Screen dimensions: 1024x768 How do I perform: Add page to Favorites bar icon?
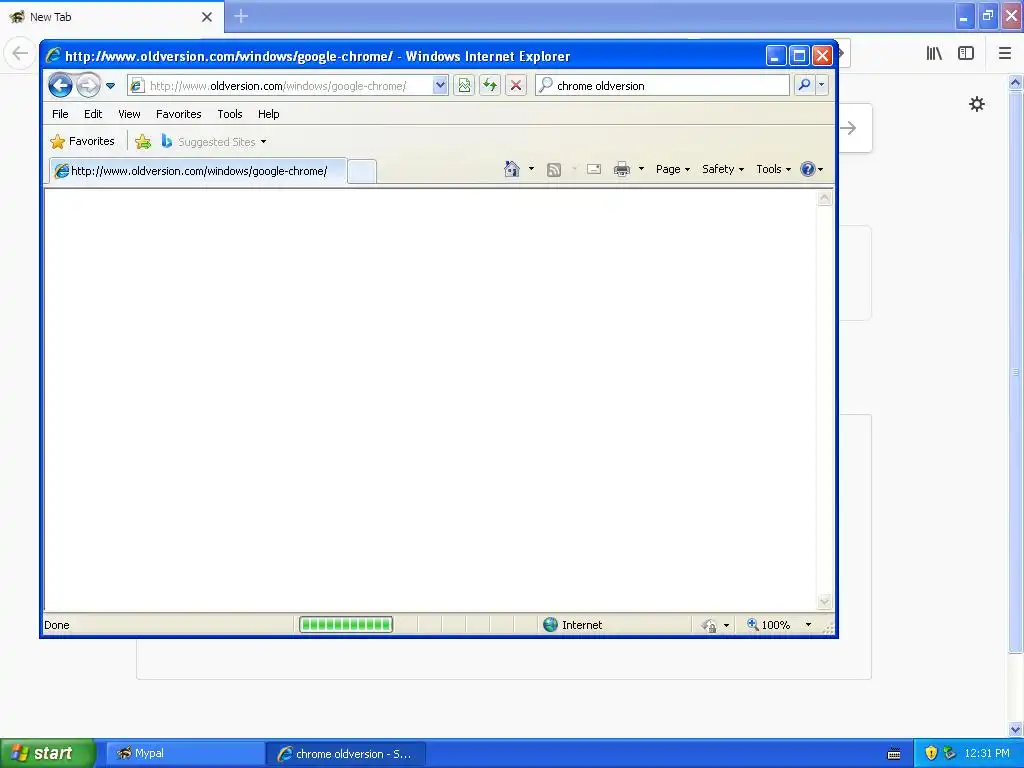(x=143, y=142)
